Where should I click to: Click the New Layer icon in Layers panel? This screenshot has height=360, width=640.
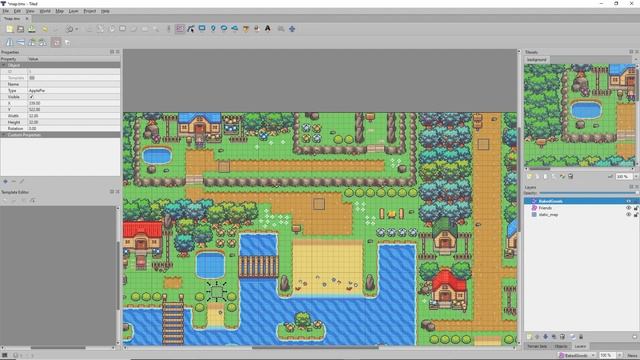coord(529,337)
